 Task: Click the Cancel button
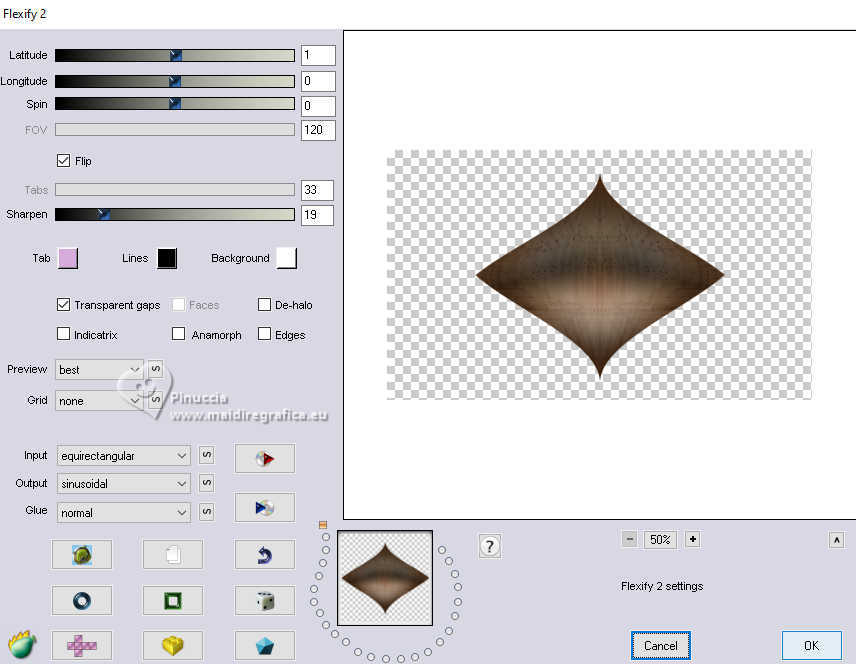pyautogui.click(x=661, y=645)
